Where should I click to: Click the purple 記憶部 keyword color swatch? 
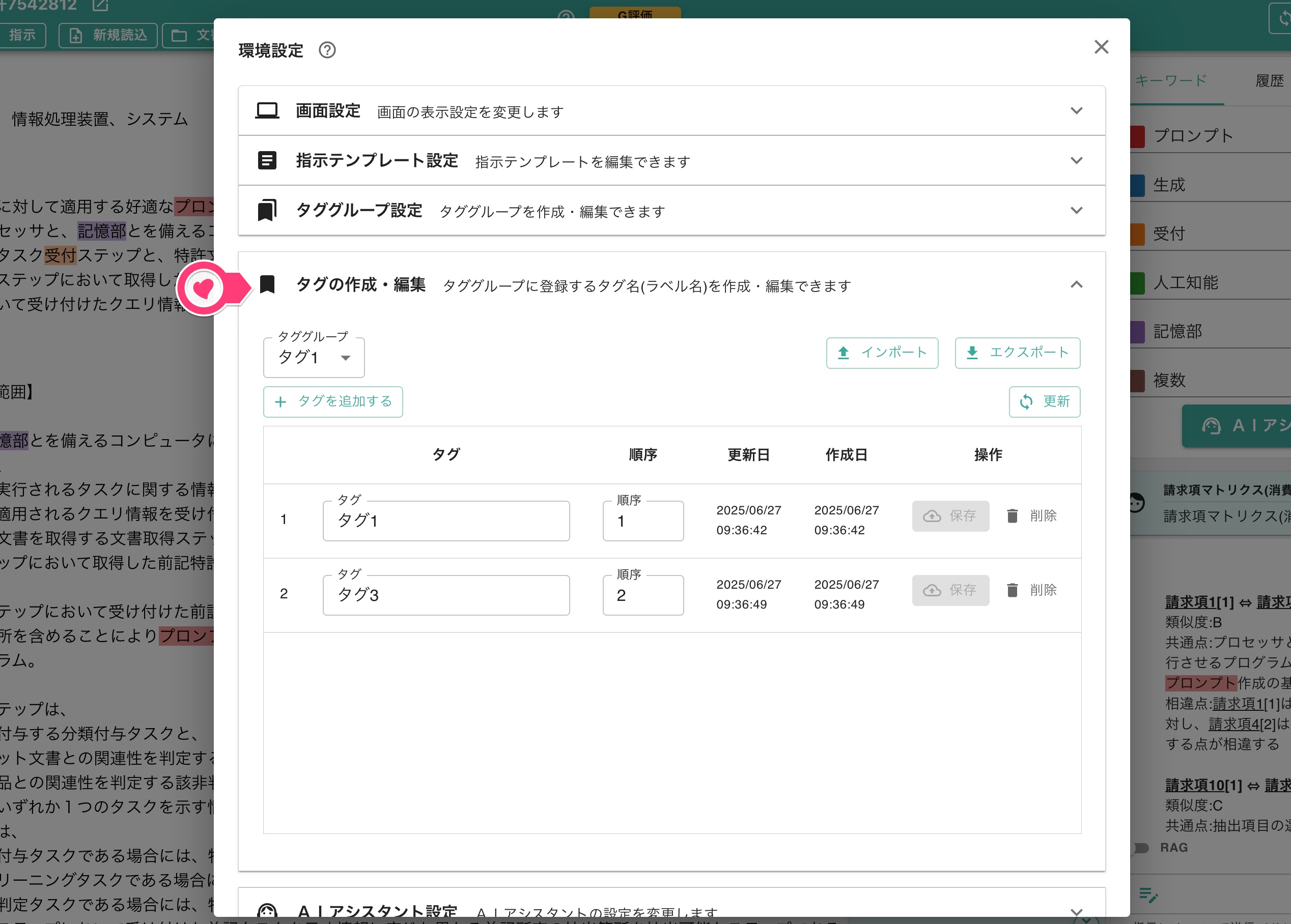click(1137, 332)
